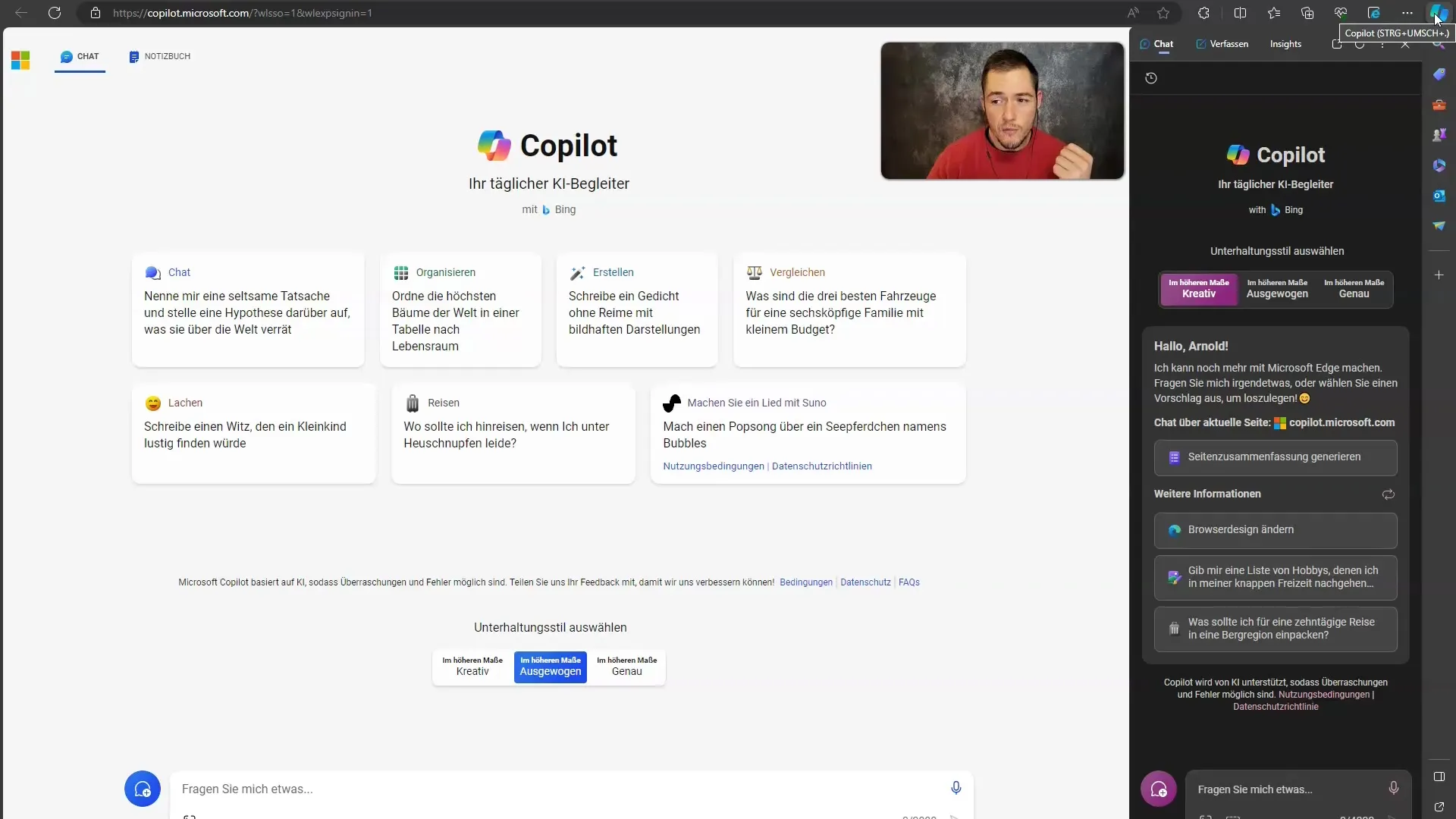
Task: Open Chat topic about writing a poem
Action: [x=636, y=311]
